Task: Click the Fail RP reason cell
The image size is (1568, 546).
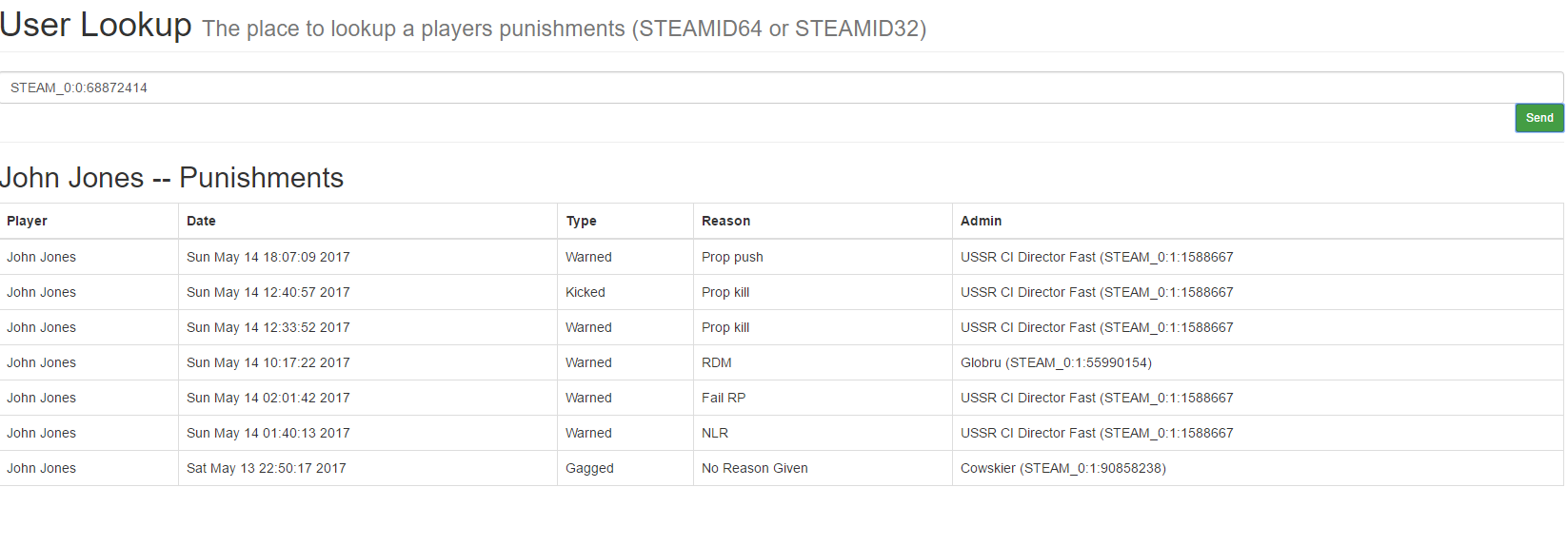Action: click(x=724, y=398)
